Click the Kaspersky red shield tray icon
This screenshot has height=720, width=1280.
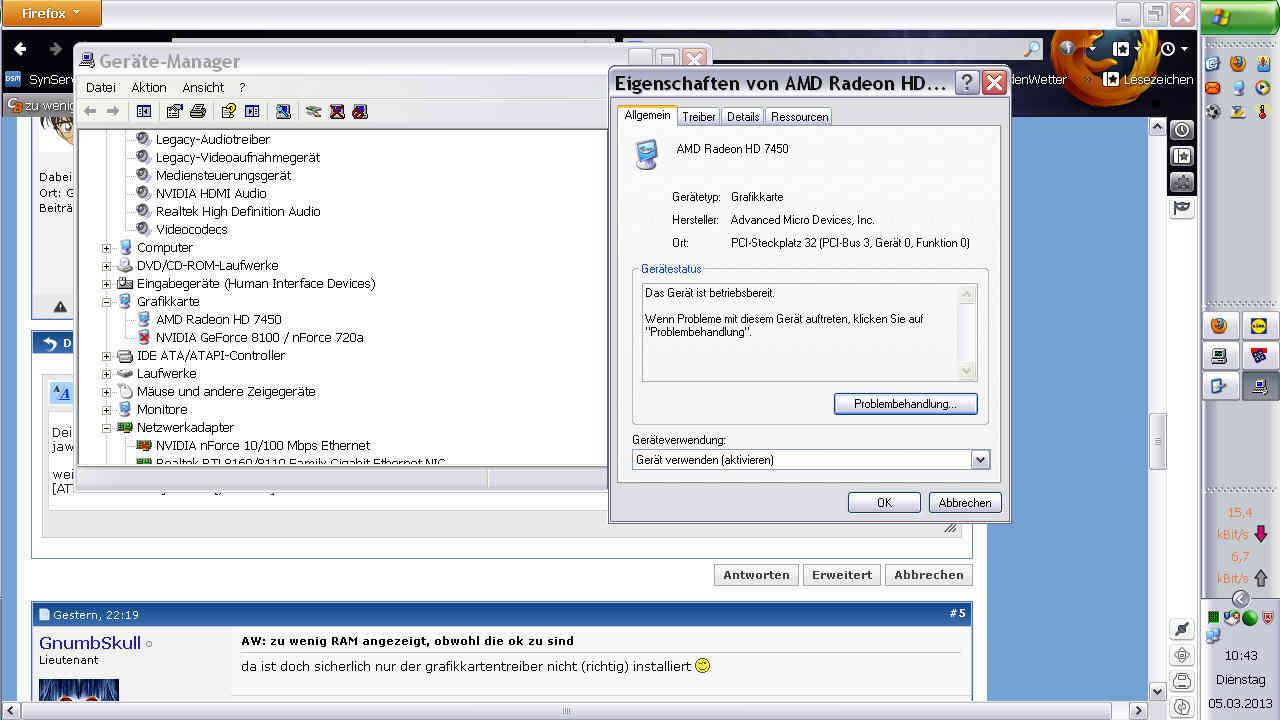(x=1268, y=617)
